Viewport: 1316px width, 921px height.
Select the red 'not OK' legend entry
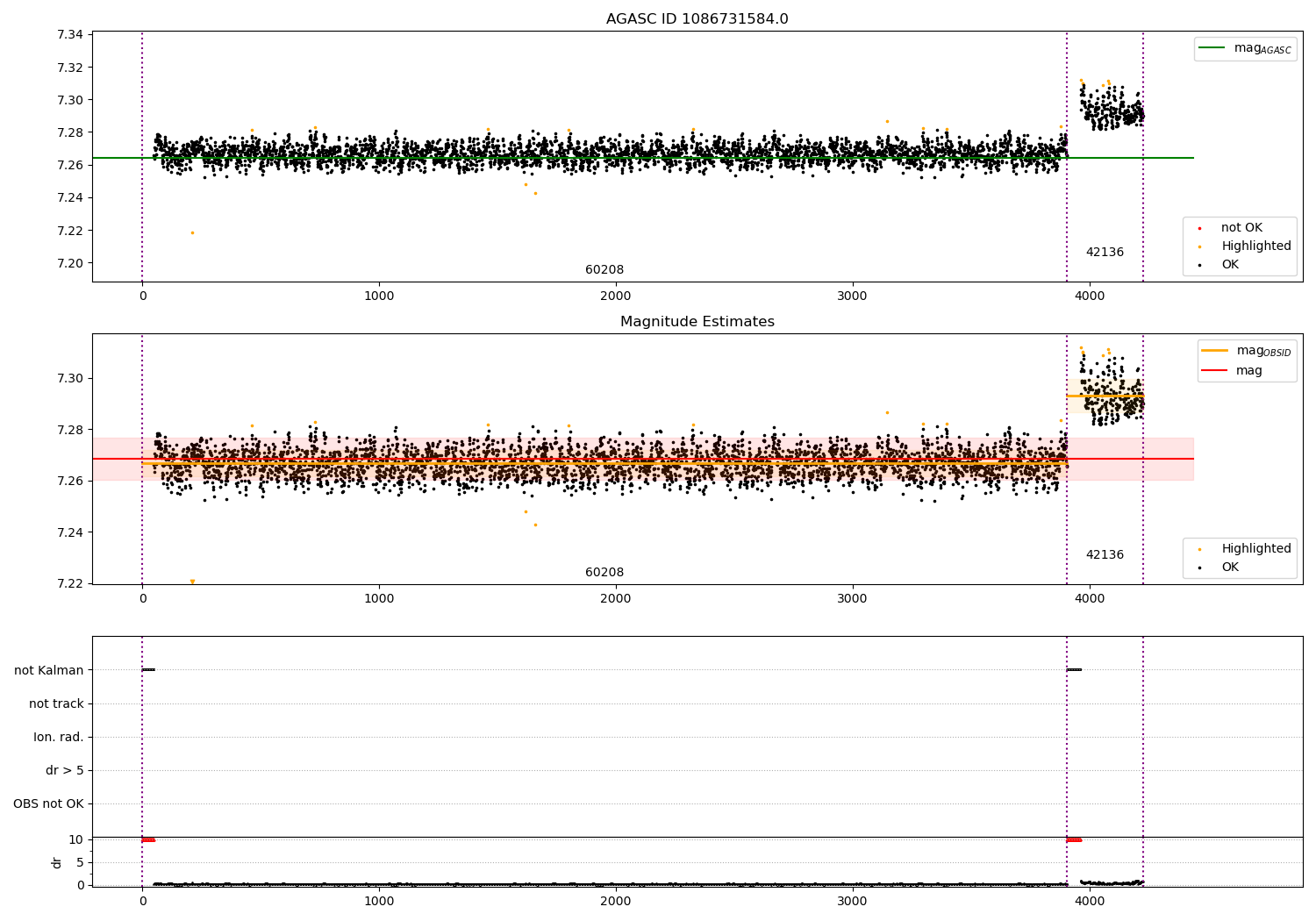pos(1241,228)
